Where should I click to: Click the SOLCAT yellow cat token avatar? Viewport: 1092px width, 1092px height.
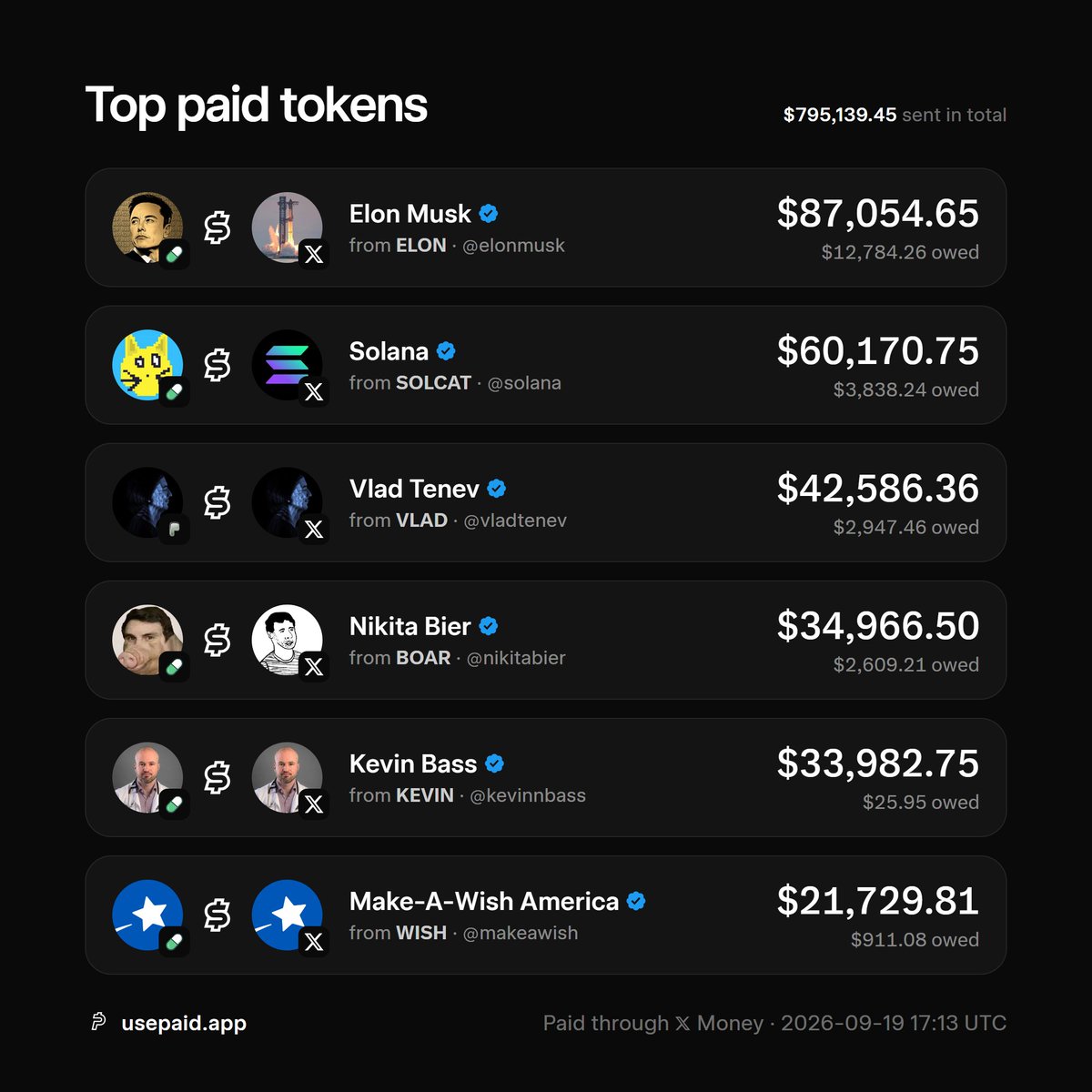[x=147, y=365]
